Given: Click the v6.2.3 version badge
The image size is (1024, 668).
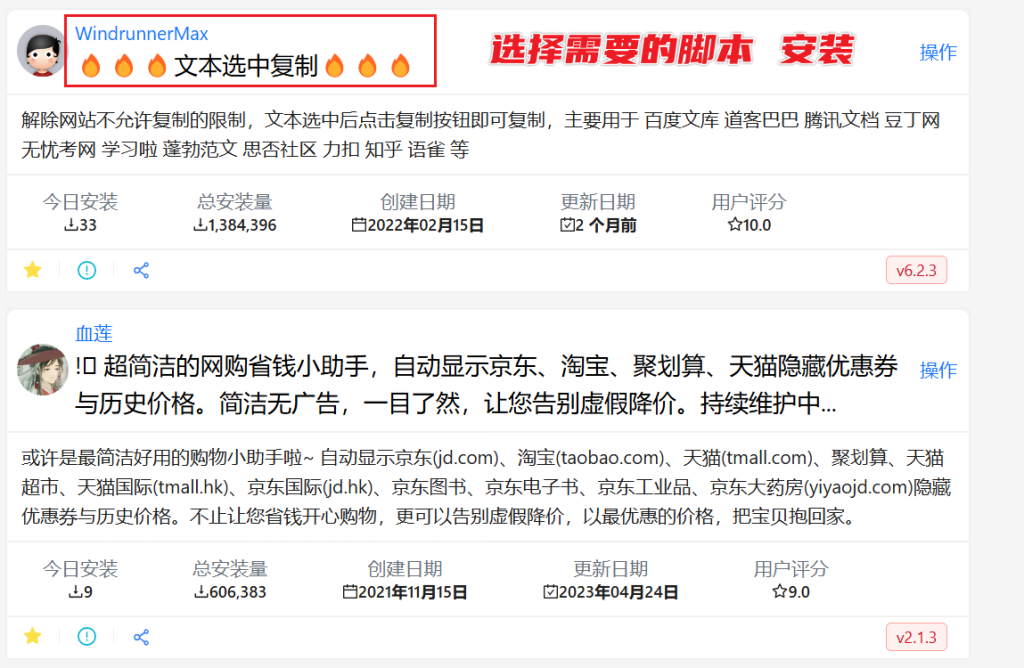Looking at the screenshot, I should pos(916,269).
